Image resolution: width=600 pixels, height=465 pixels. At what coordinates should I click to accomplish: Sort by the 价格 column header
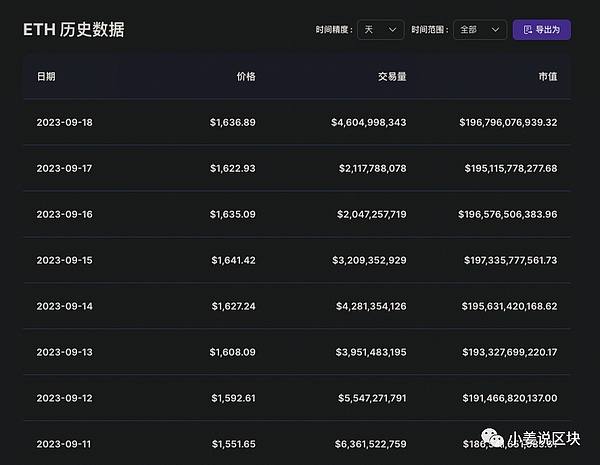245,77
